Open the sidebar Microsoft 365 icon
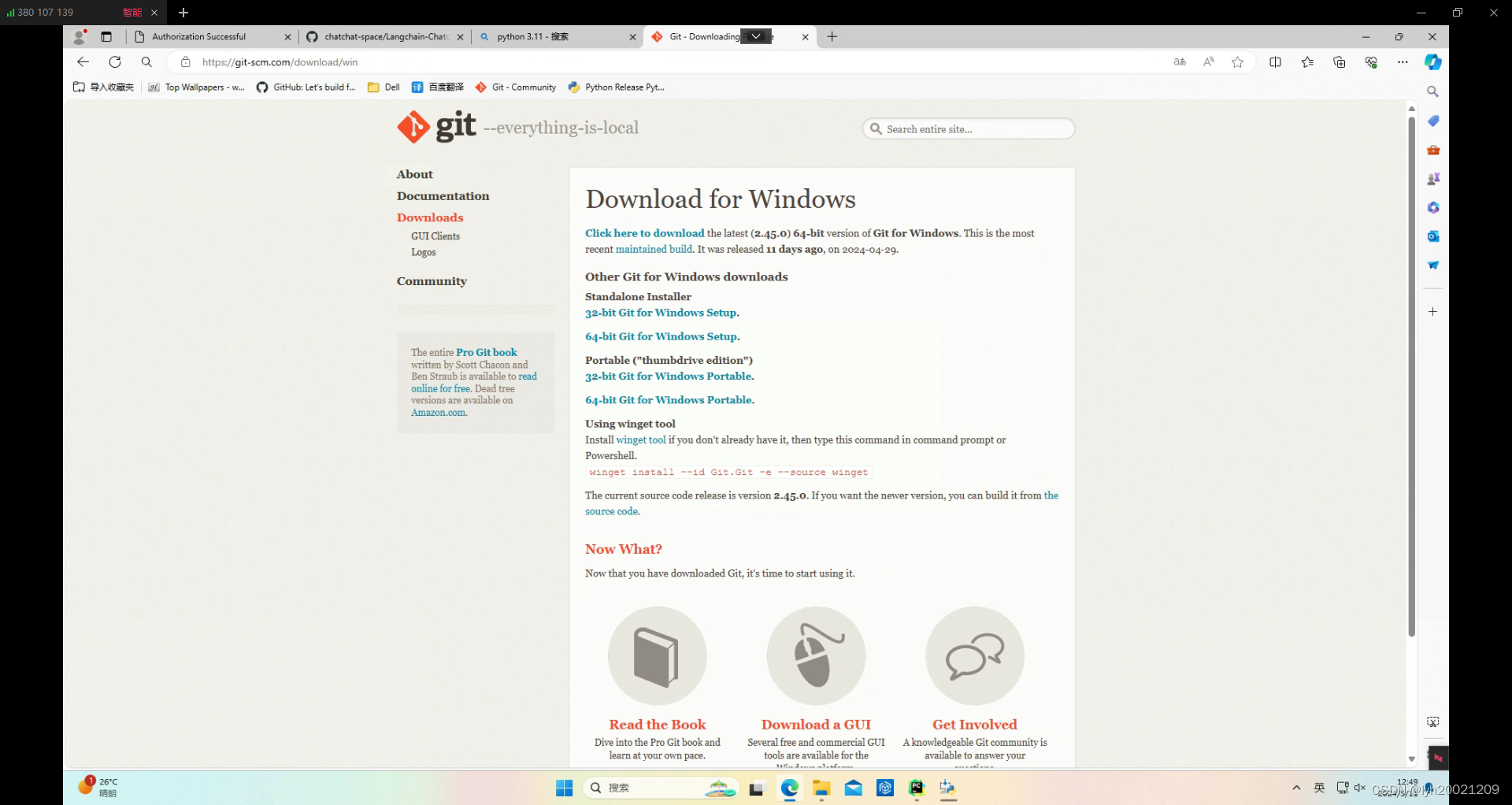1512x805 pixels. coord(1433,208)
